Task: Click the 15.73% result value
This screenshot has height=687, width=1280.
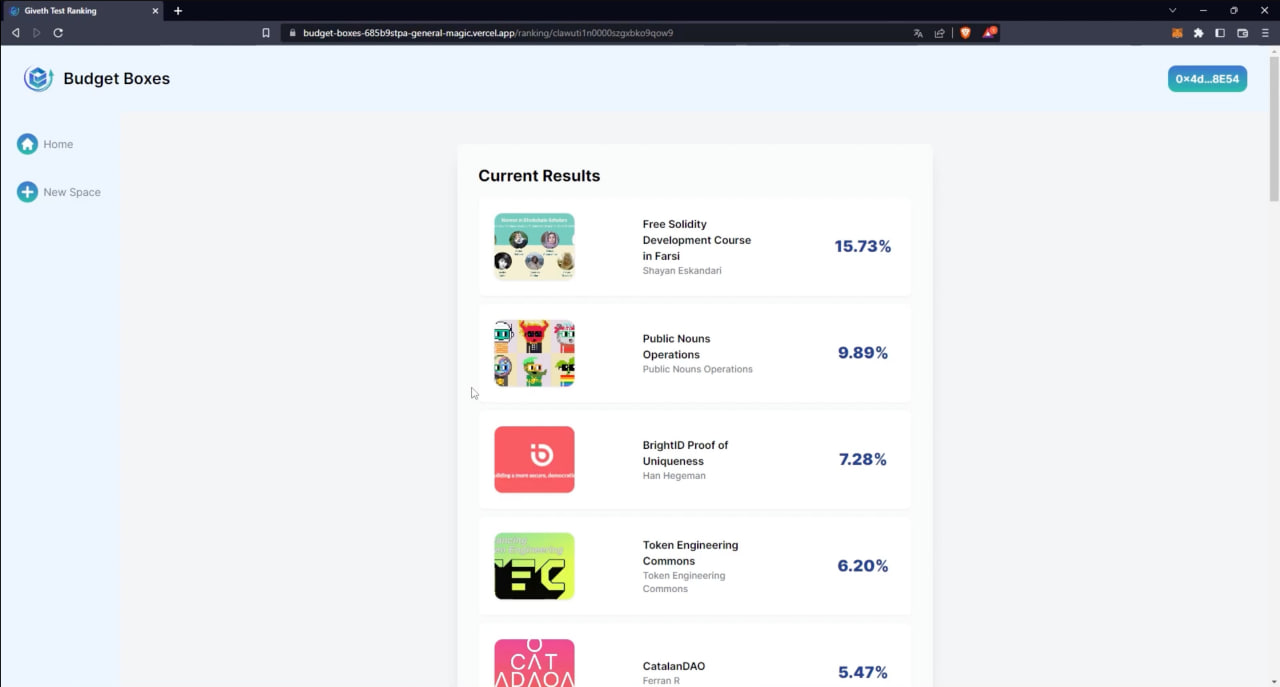Action: 863,246
